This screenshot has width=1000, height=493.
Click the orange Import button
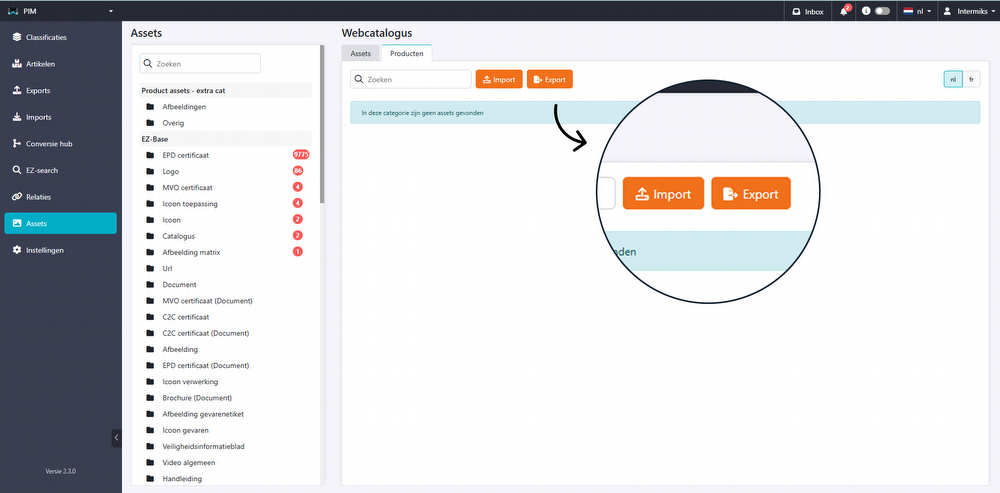499,79
